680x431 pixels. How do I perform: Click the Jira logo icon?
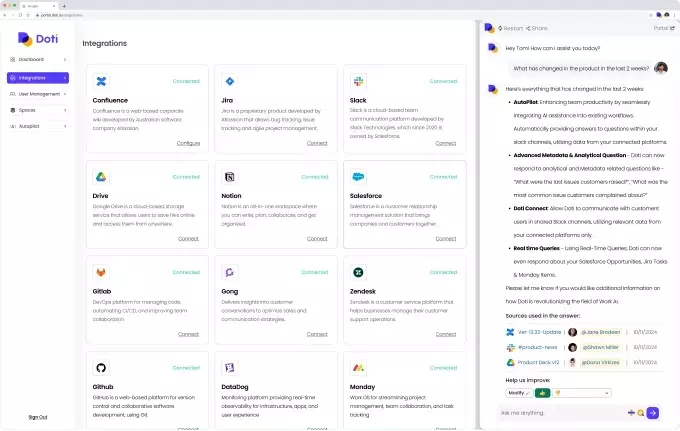(x=230, y=81)
